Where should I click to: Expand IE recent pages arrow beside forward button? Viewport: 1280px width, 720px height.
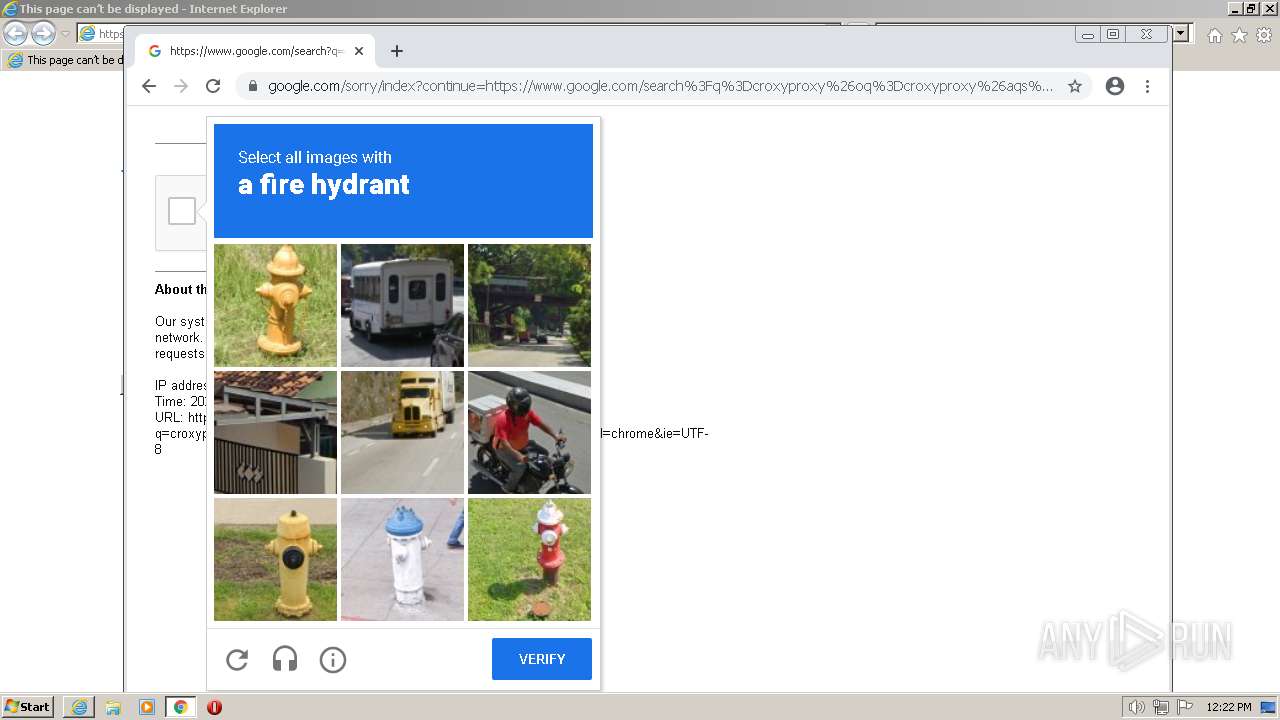(x=65, y=34)
